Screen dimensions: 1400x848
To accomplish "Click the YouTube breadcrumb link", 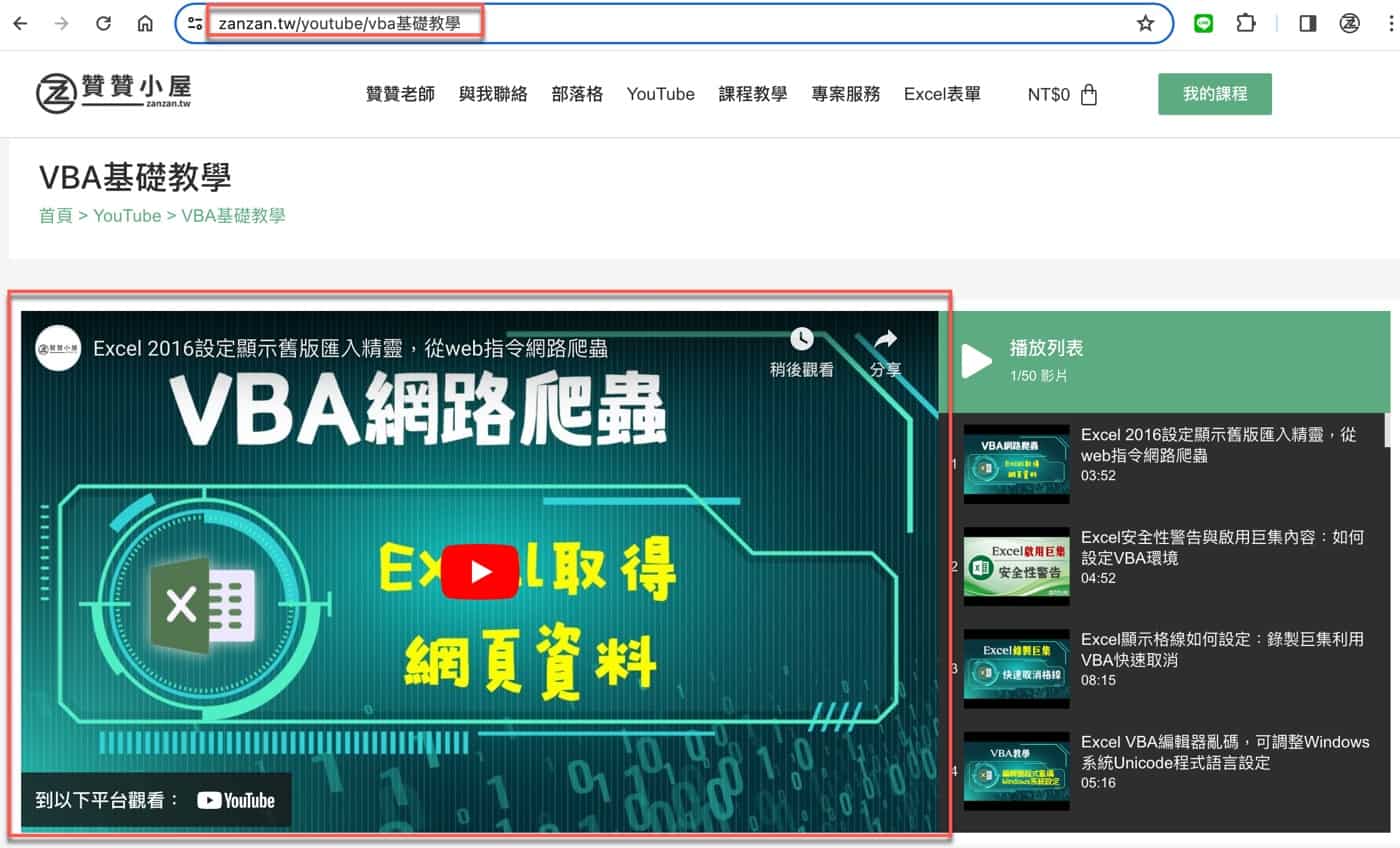I will pos(127,215).
